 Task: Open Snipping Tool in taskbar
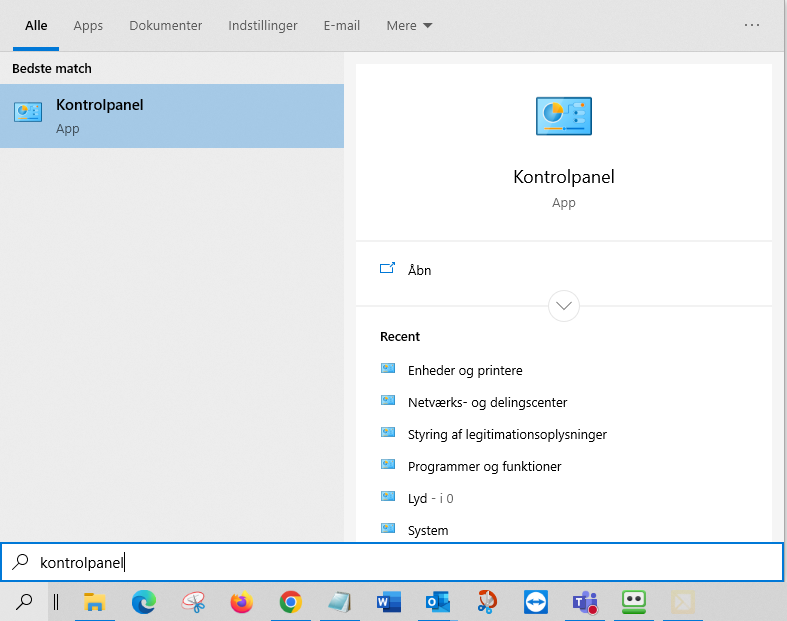point(193,602)
